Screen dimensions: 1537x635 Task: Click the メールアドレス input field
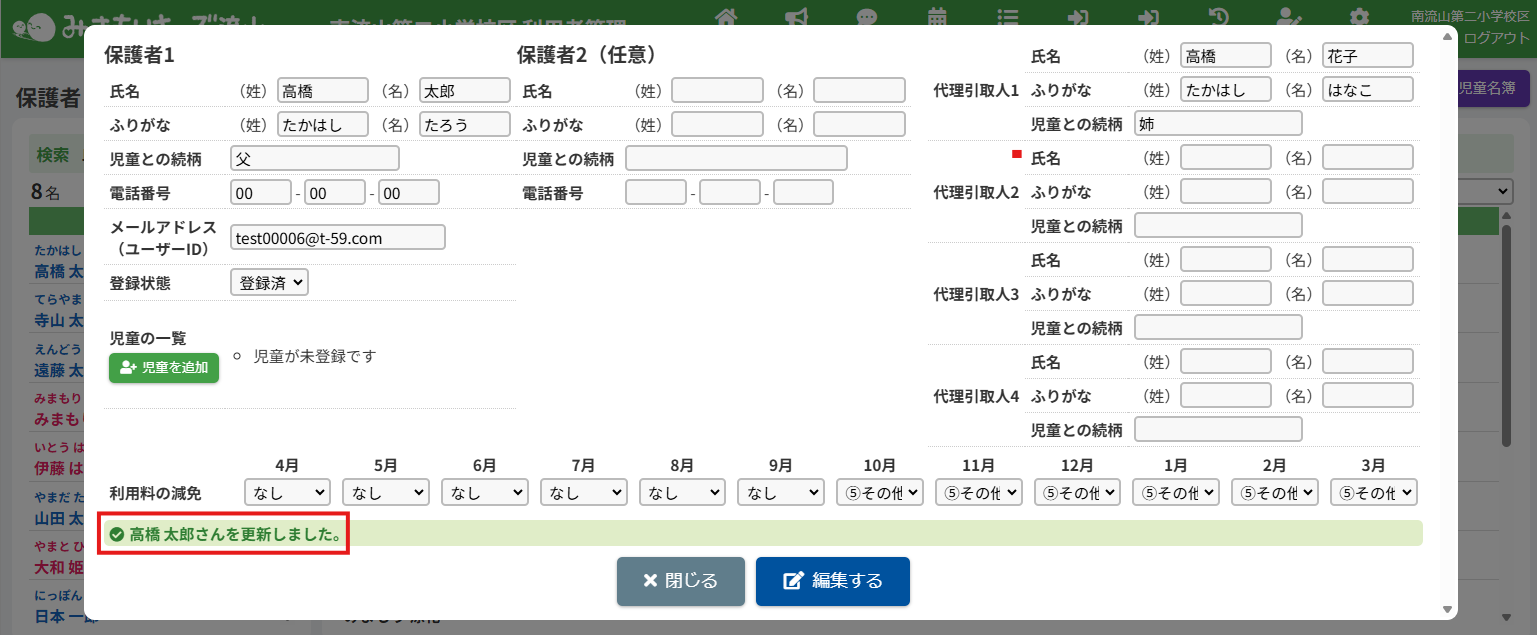pyautogui.click(x=337, y=237)
